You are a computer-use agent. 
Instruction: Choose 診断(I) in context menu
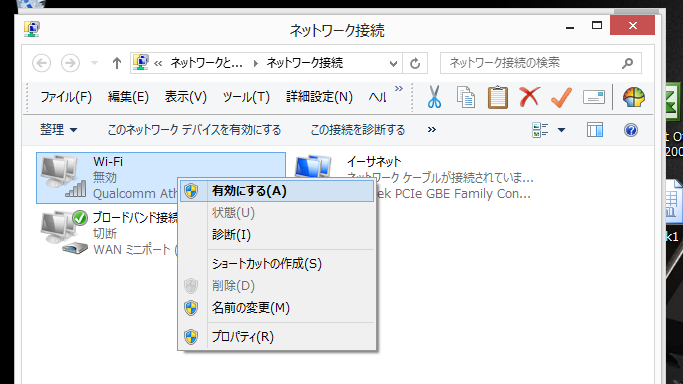click(277, 235)
